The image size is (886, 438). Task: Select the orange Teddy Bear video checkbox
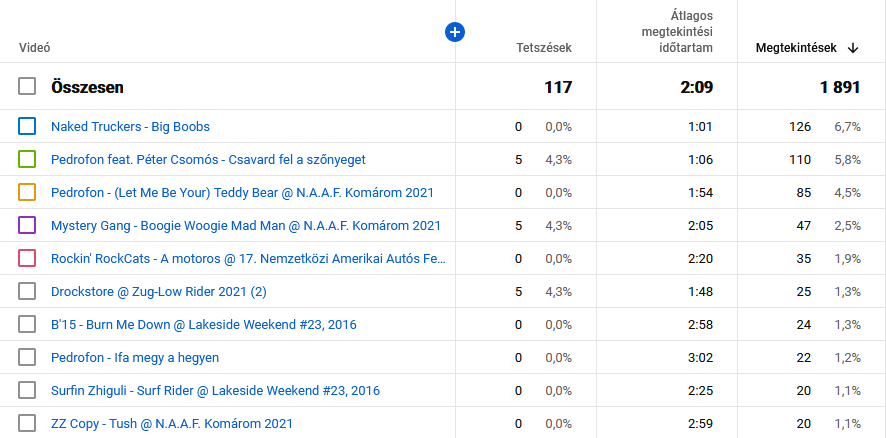click(27, 193)
